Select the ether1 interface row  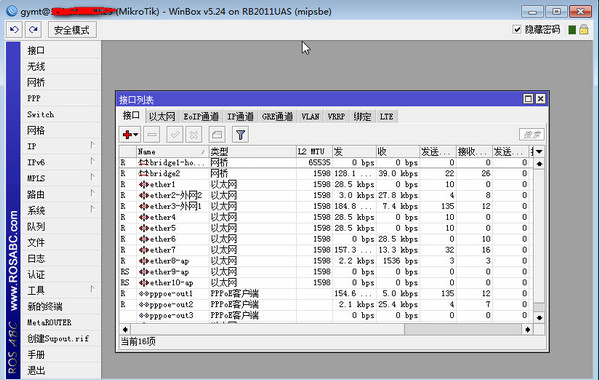pyautogui.click(x=326, y=184)
